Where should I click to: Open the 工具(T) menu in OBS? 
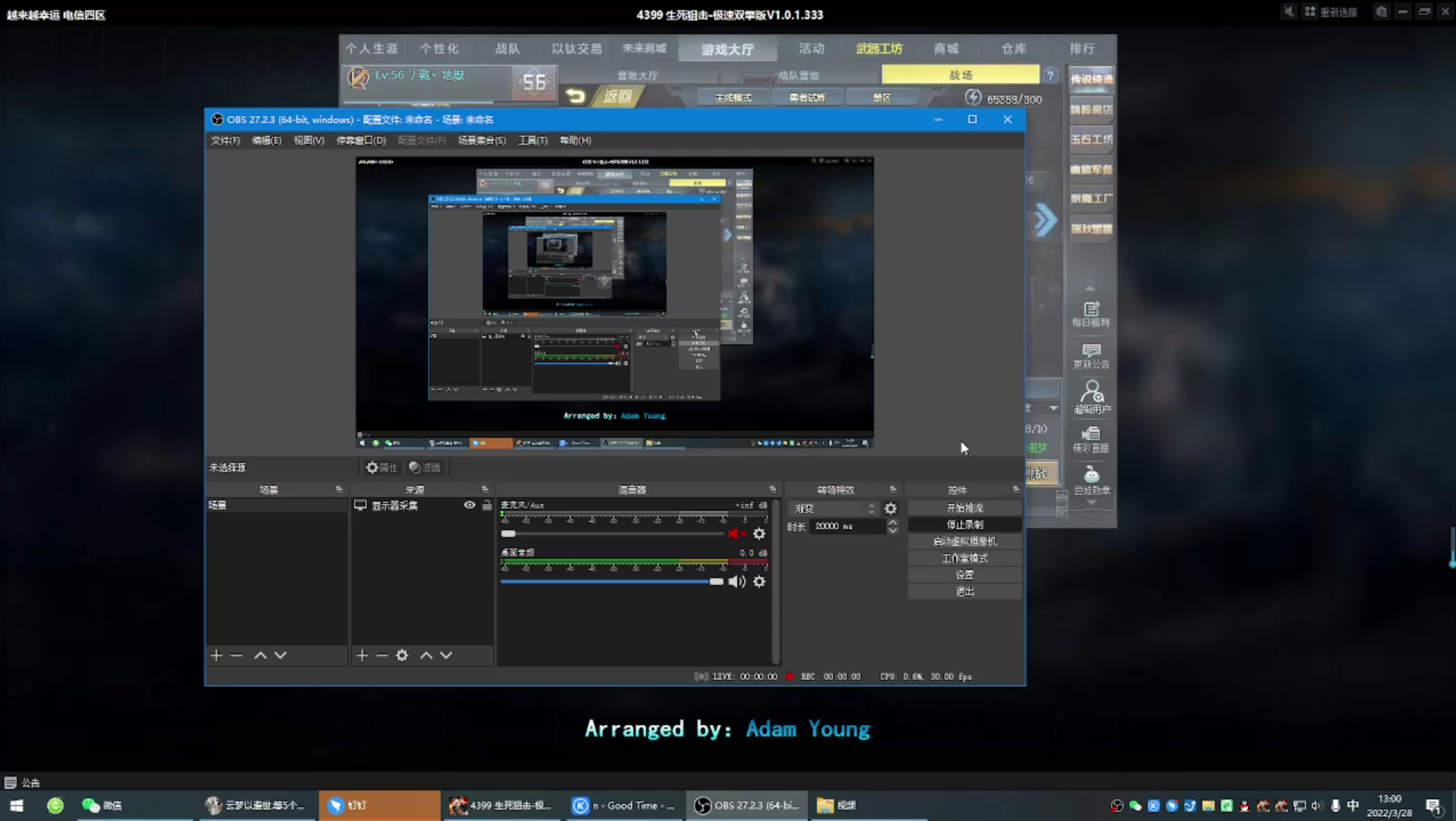pyautogui.click(x=533, y=141)
